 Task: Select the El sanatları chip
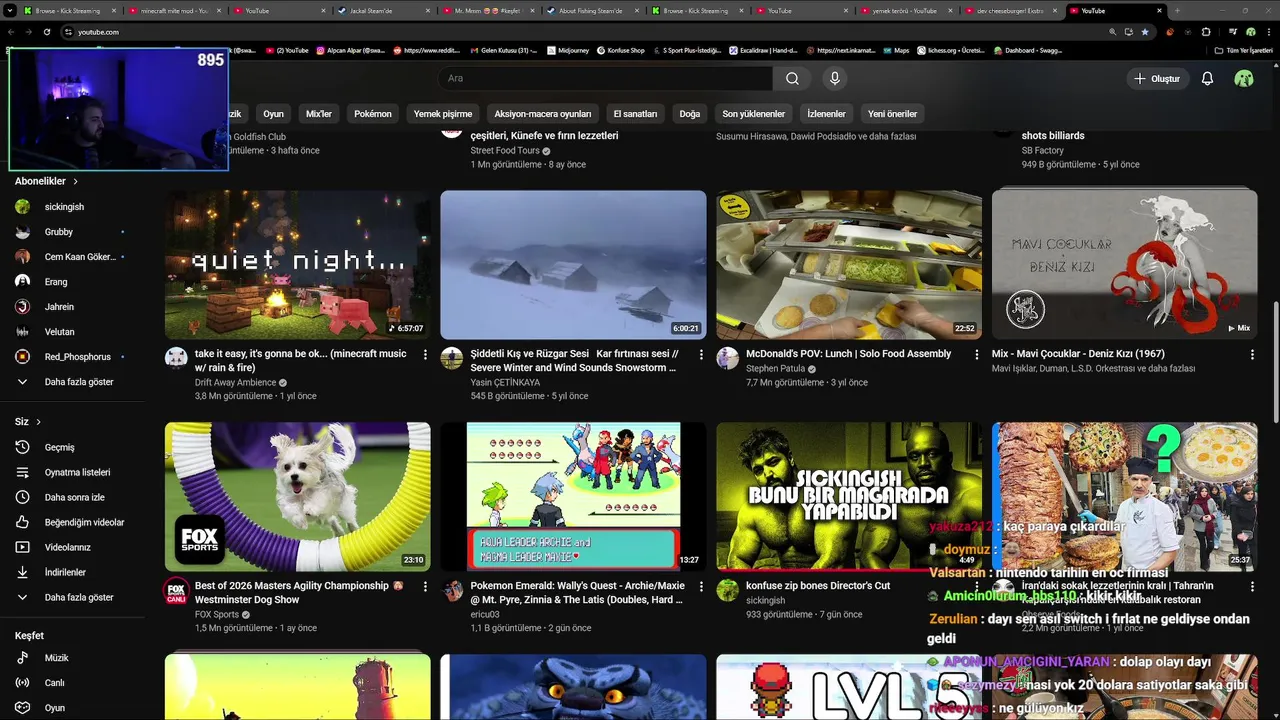click(x=635, y=114)
